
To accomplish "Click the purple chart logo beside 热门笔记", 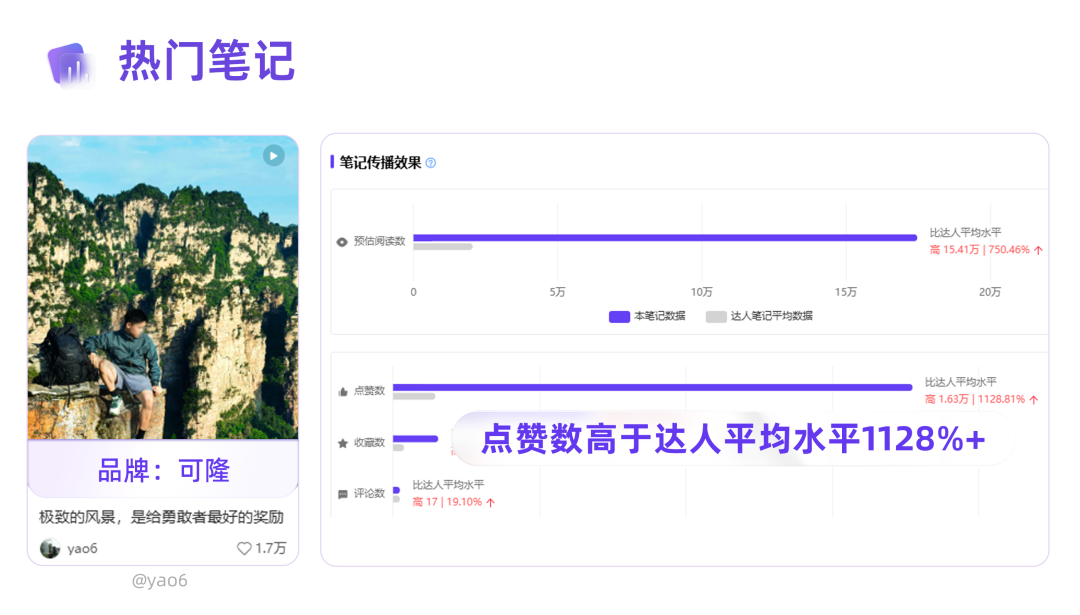I will 71,64.
